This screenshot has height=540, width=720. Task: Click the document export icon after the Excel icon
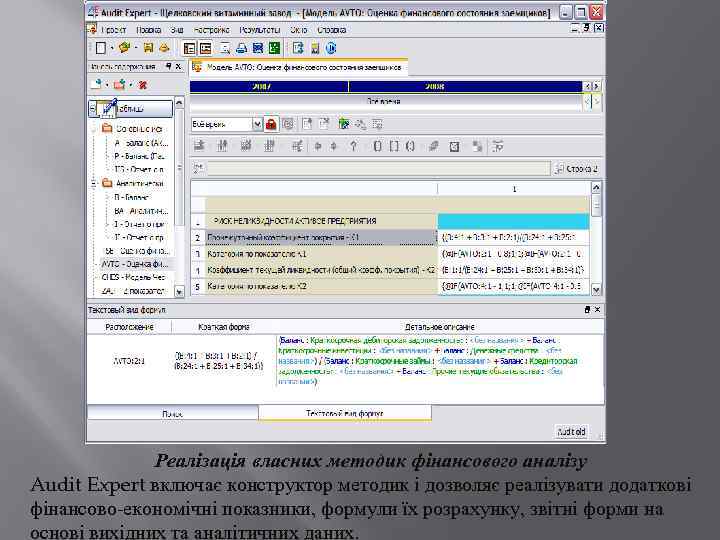298,48
